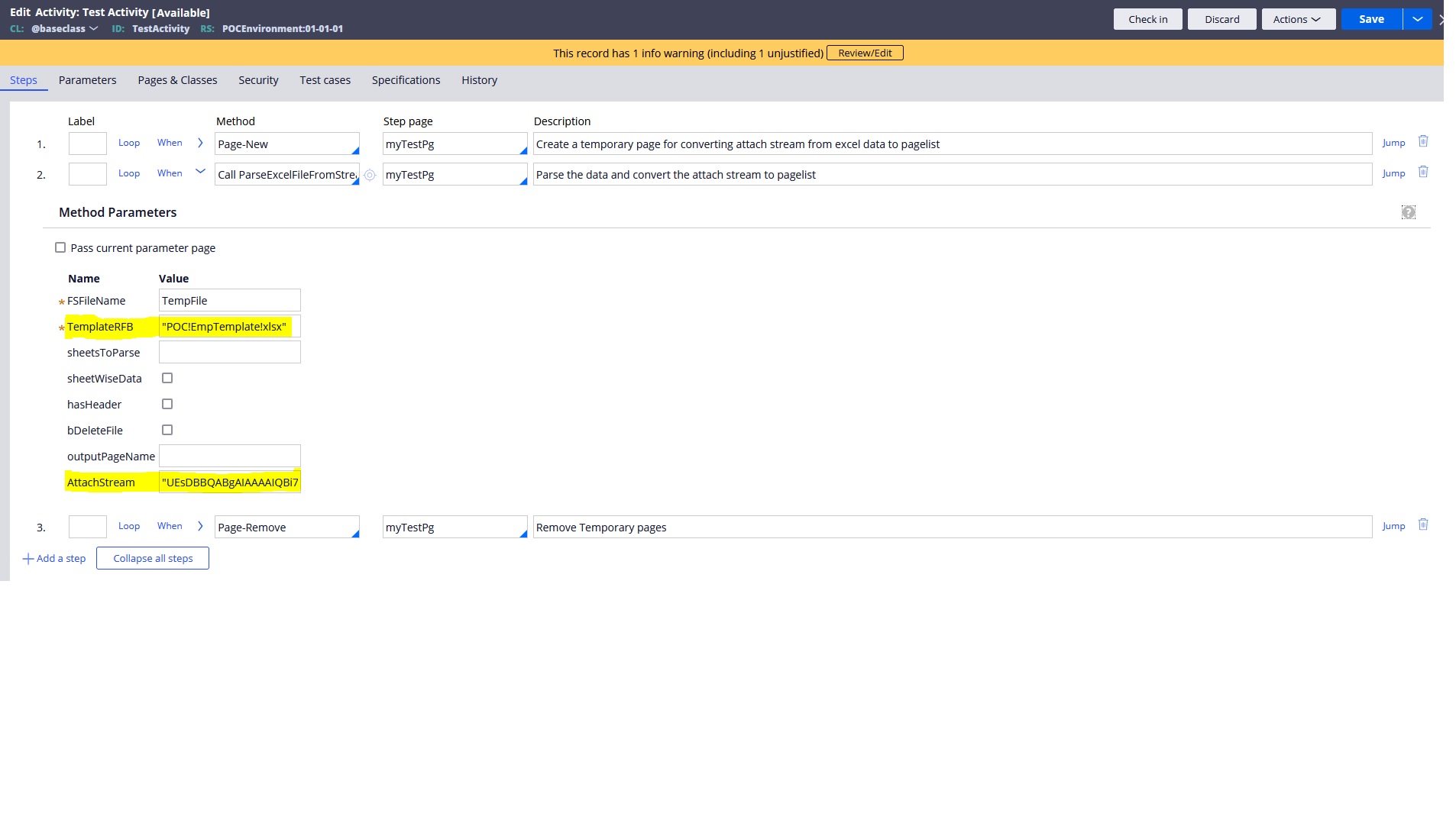Viewport: 1456px width, 823px height.
Task: Click Loop link on step 1
Action: (x=129, y=143)
